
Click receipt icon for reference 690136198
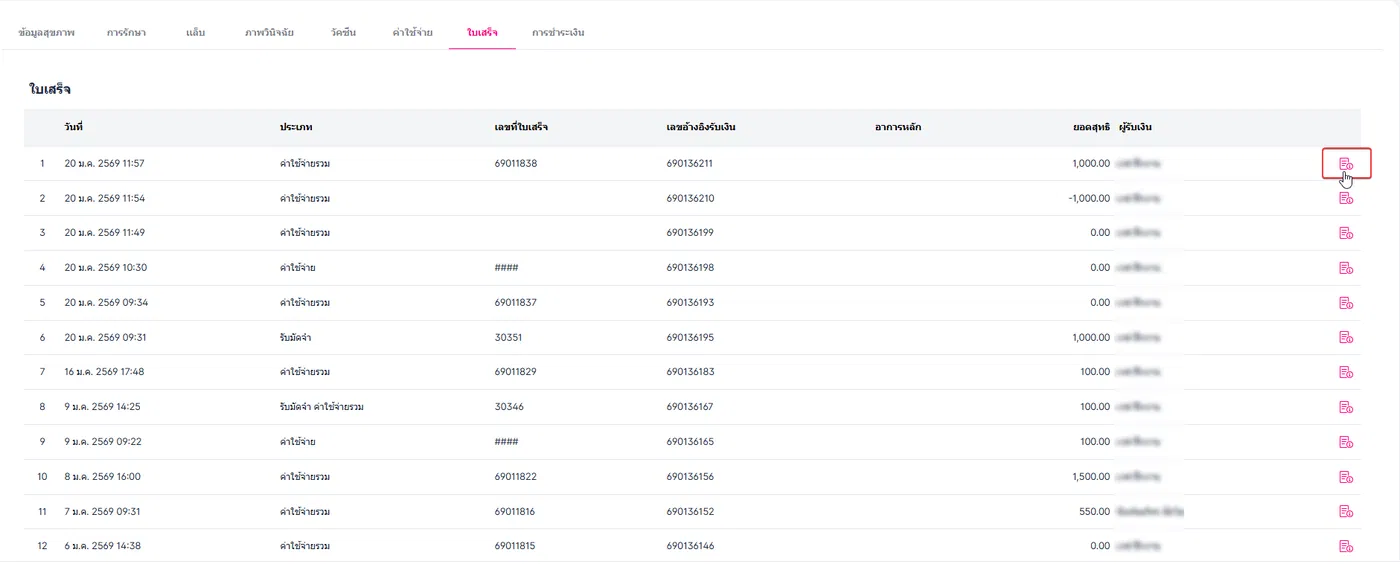pos(1346,268)
